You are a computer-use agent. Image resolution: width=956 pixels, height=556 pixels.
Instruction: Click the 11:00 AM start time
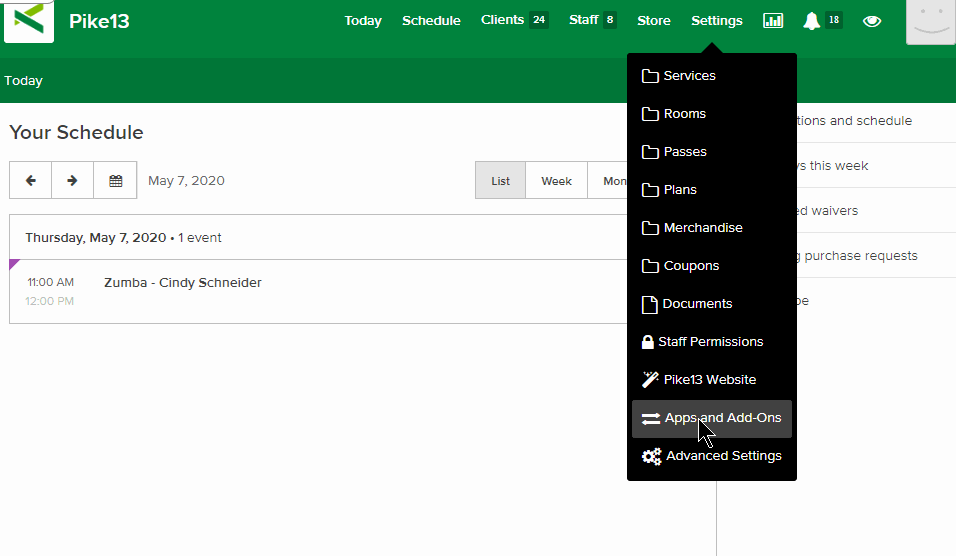[51, 282]
